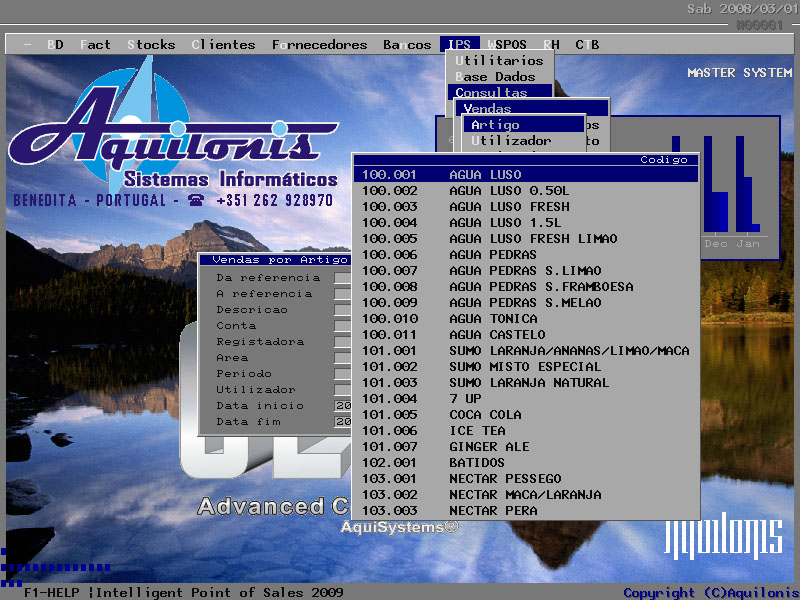Click the Aquilonis barcode-style logo at bottom right
The image size is (800, 600).
point(723,537)
